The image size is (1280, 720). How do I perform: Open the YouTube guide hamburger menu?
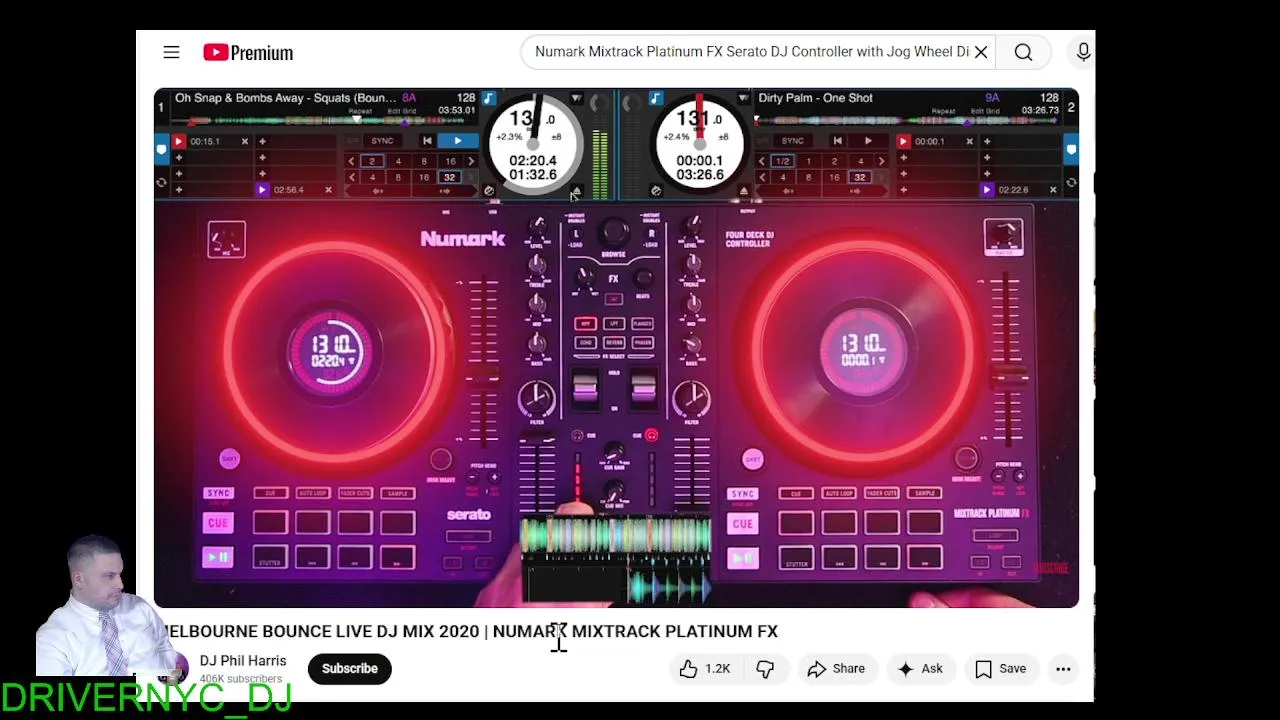[171, 52]
